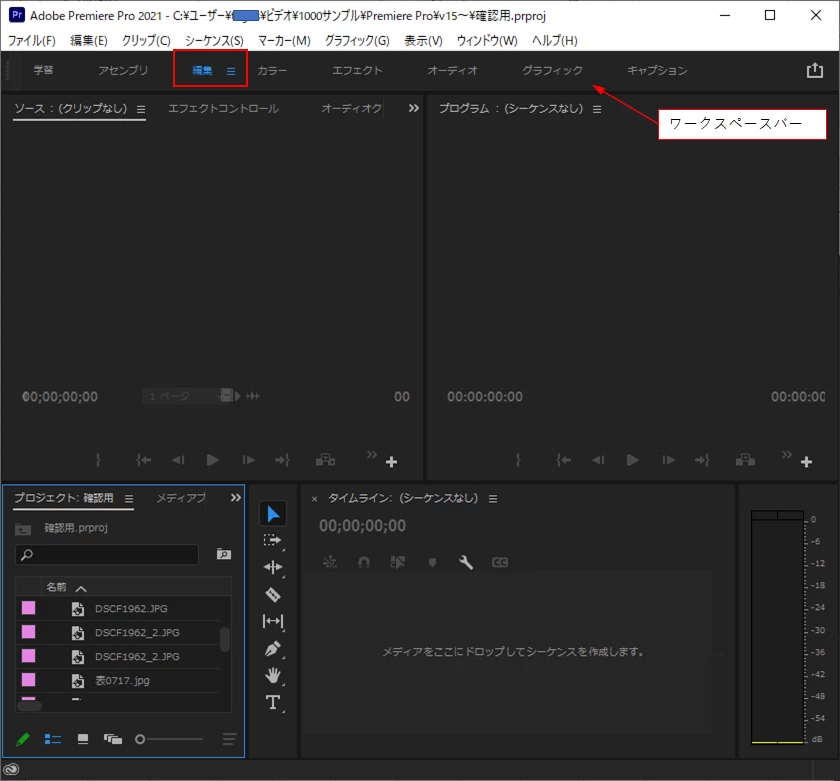Image resolution: width=840 pixels, height=781 pixels.
Task: Open Program monitor button editor plus
Action: tap(806, 462)
